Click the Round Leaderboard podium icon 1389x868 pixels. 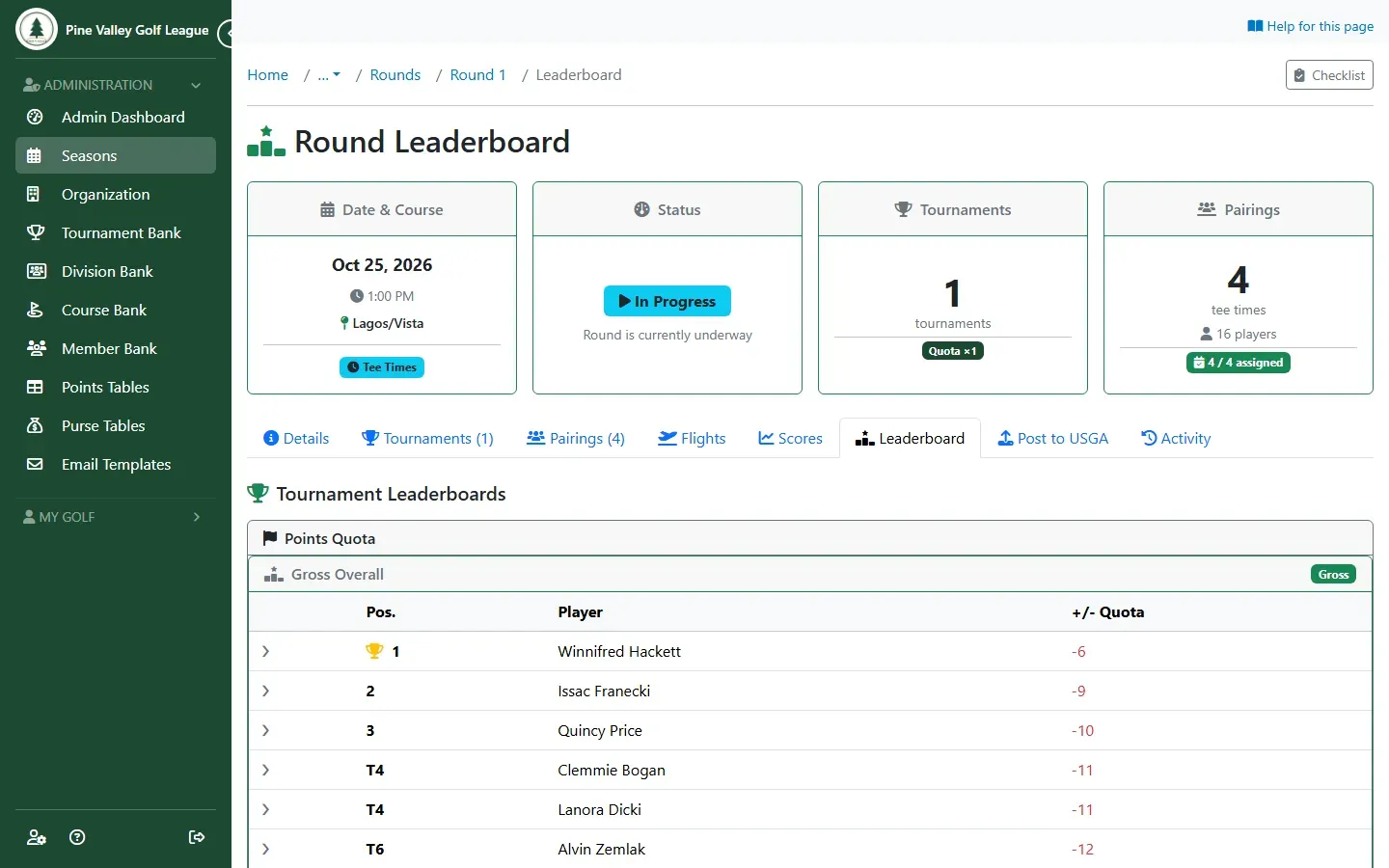click(x=266, y=142)
